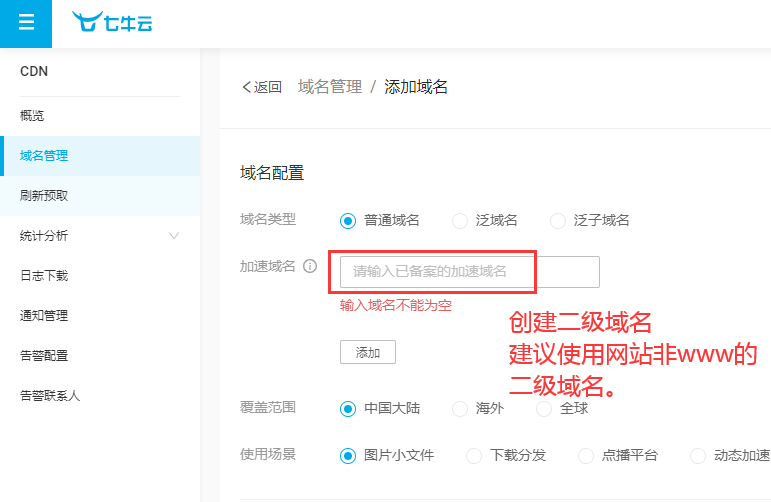Open 概览 in the sidebar
The image size is (771, 502).
[32, 116]
